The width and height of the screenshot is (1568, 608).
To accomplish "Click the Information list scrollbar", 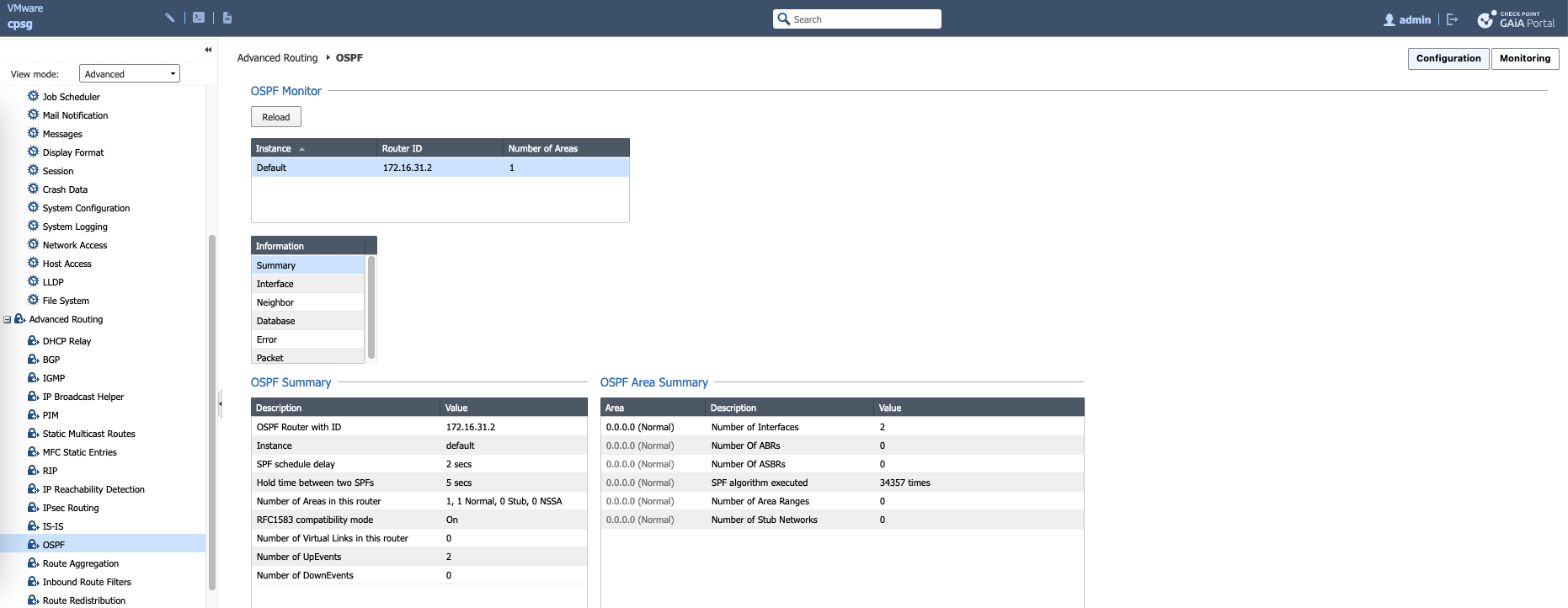I will [371, 307].
